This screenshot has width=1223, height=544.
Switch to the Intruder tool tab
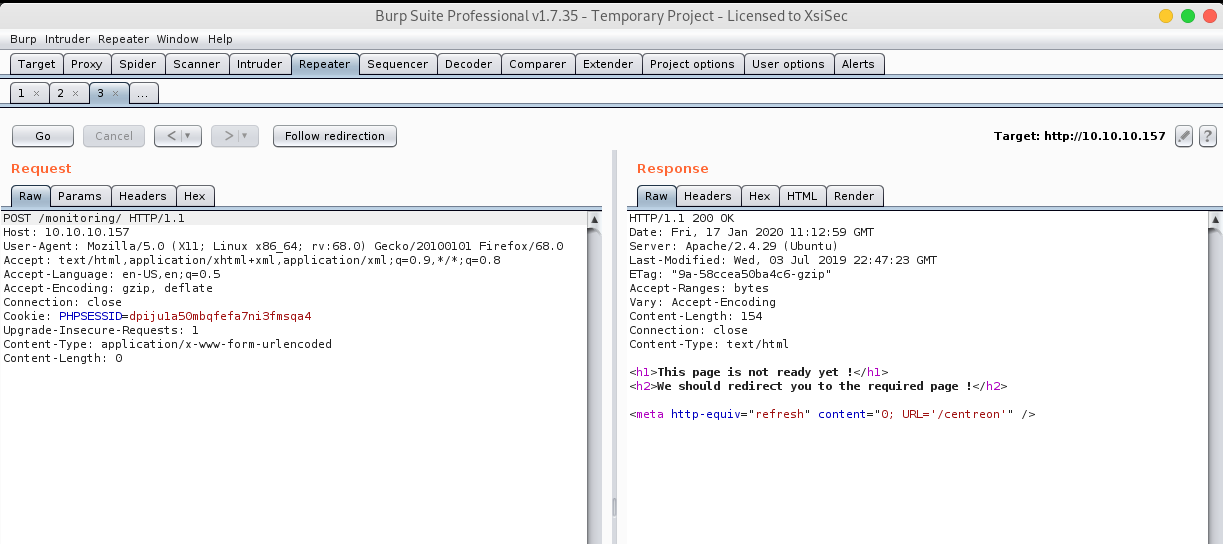coord(260,64)
